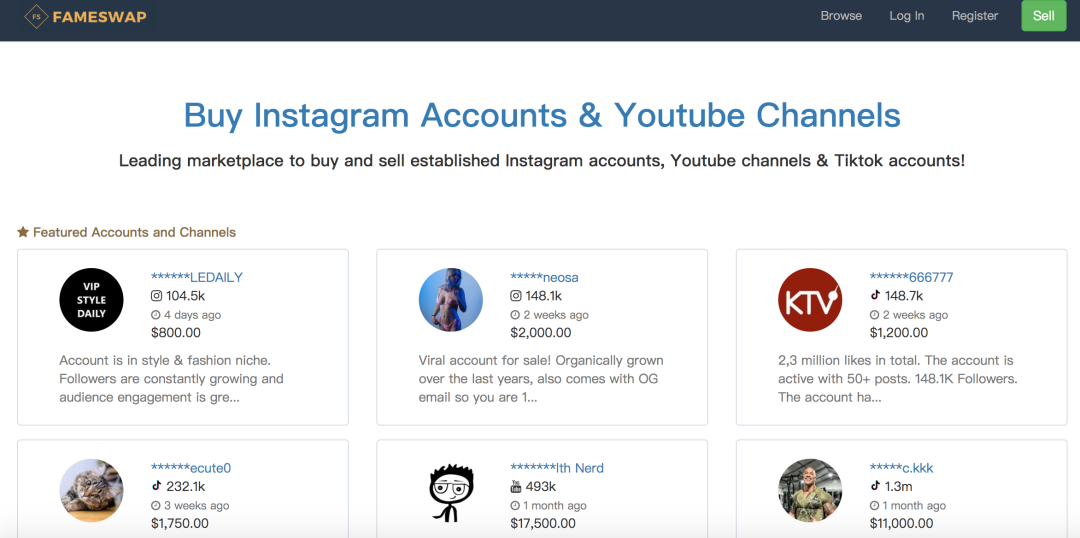Click the YouTube icon beside 493k
The height and width of the screenshot is (538, 1080).
tap(516, 486)
